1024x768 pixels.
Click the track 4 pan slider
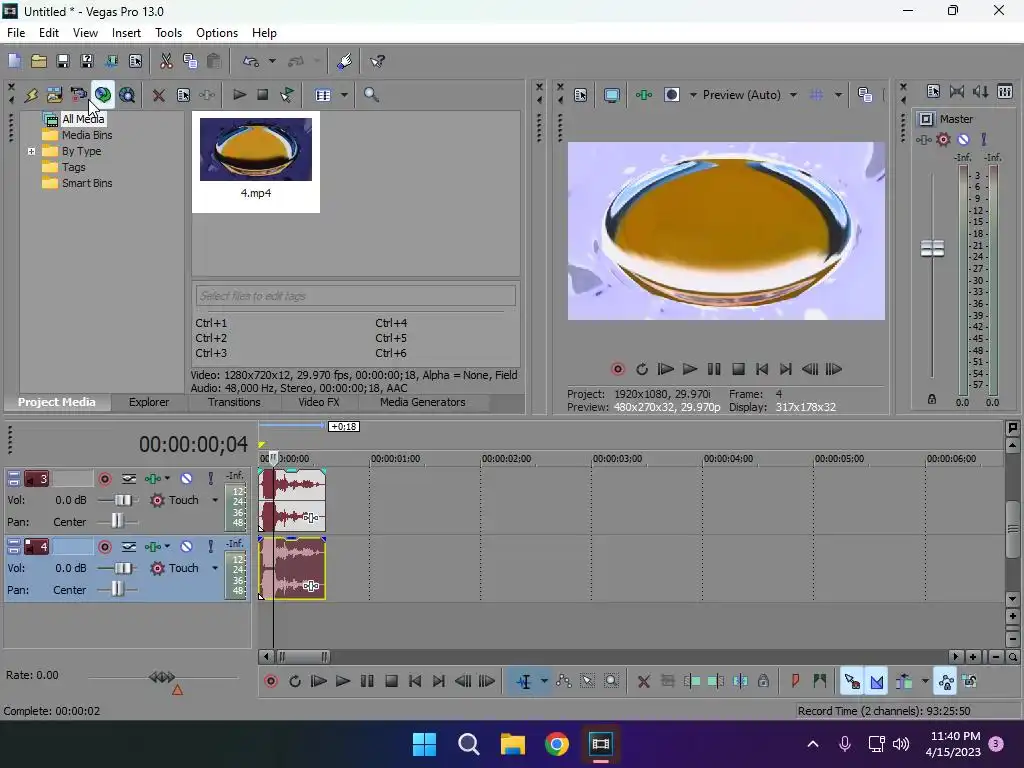(118, 590)
